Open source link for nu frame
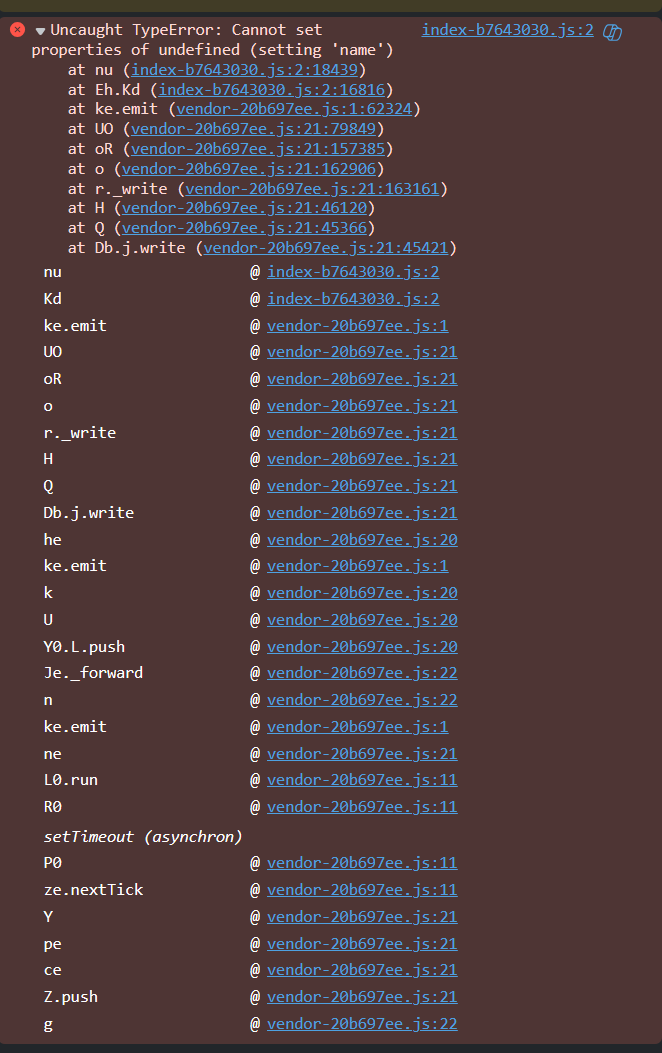 [x=353, y=272]
